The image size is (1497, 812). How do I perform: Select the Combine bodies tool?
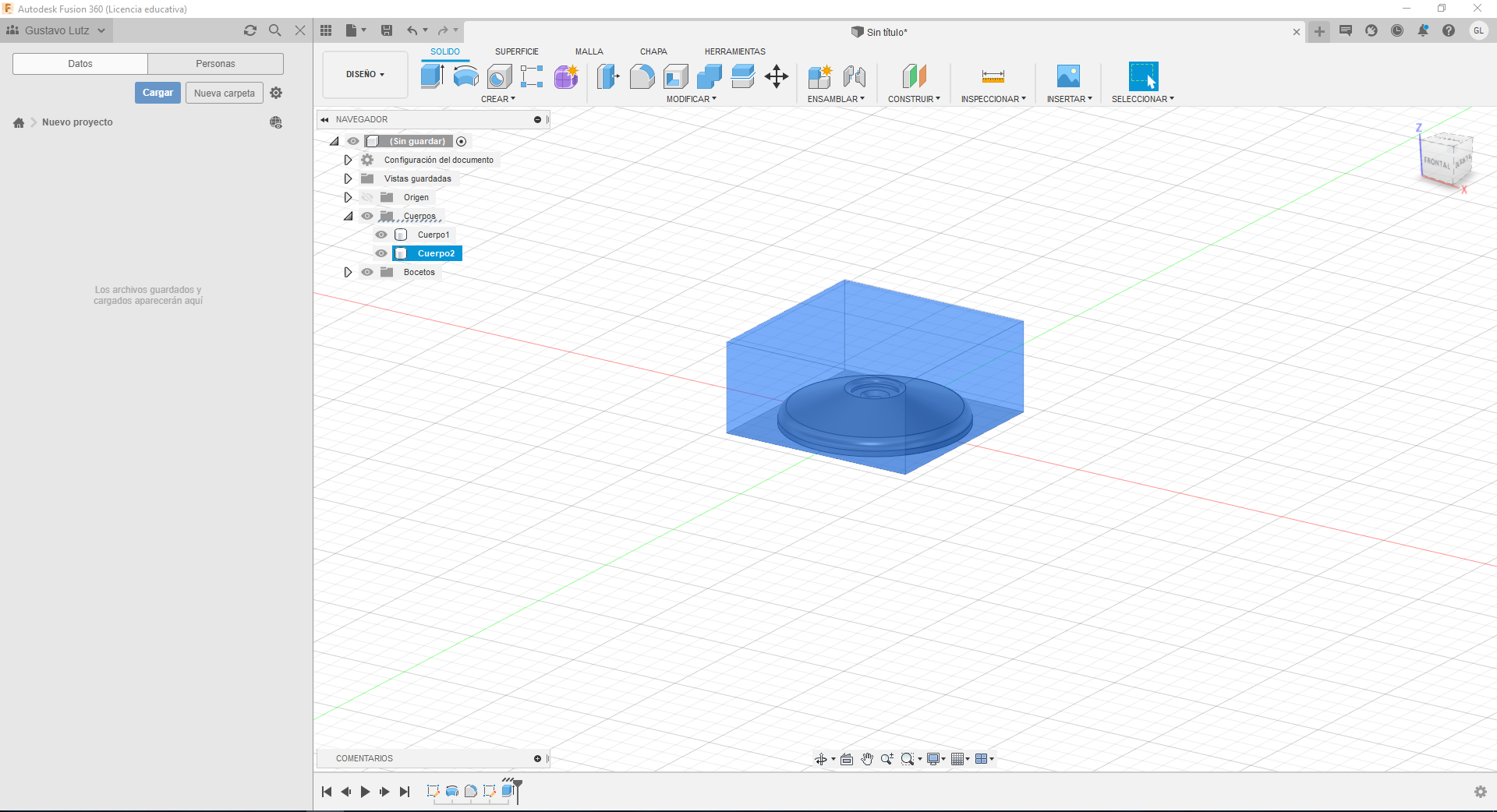click(x=710, y=76)
